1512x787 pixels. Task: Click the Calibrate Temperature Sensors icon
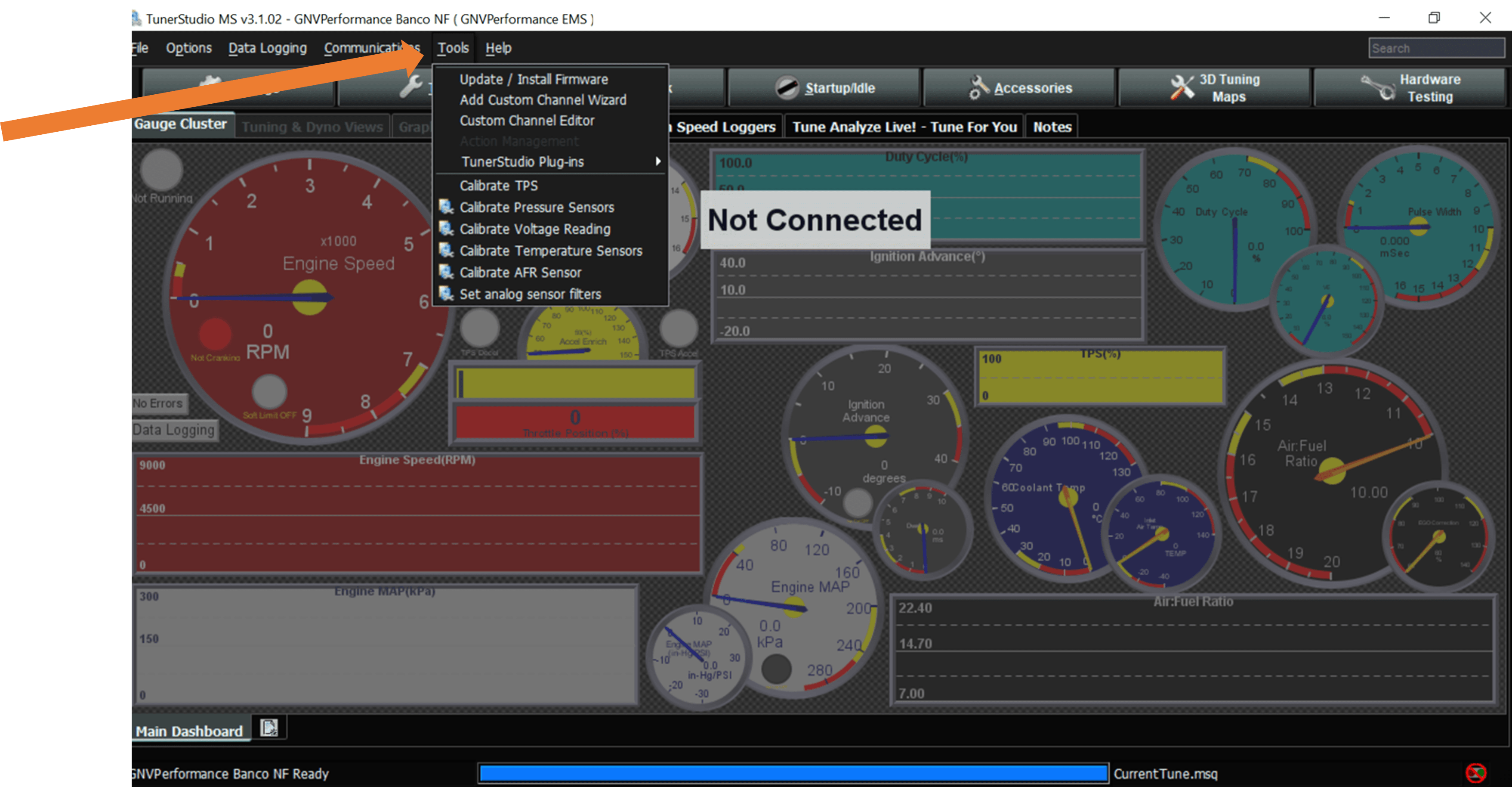pos(446,250)
